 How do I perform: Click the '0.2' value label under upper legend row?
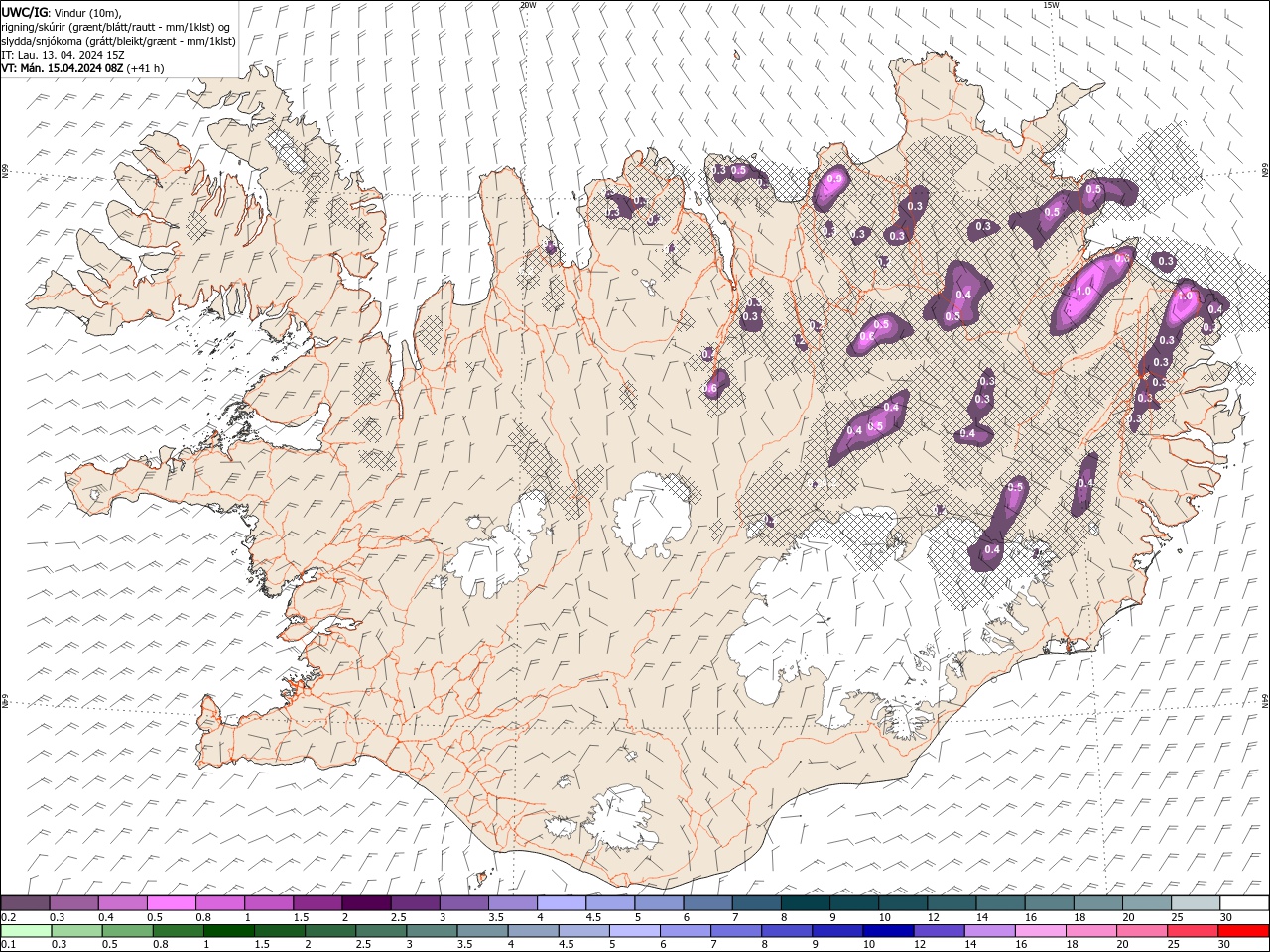[x=8, y=917]
